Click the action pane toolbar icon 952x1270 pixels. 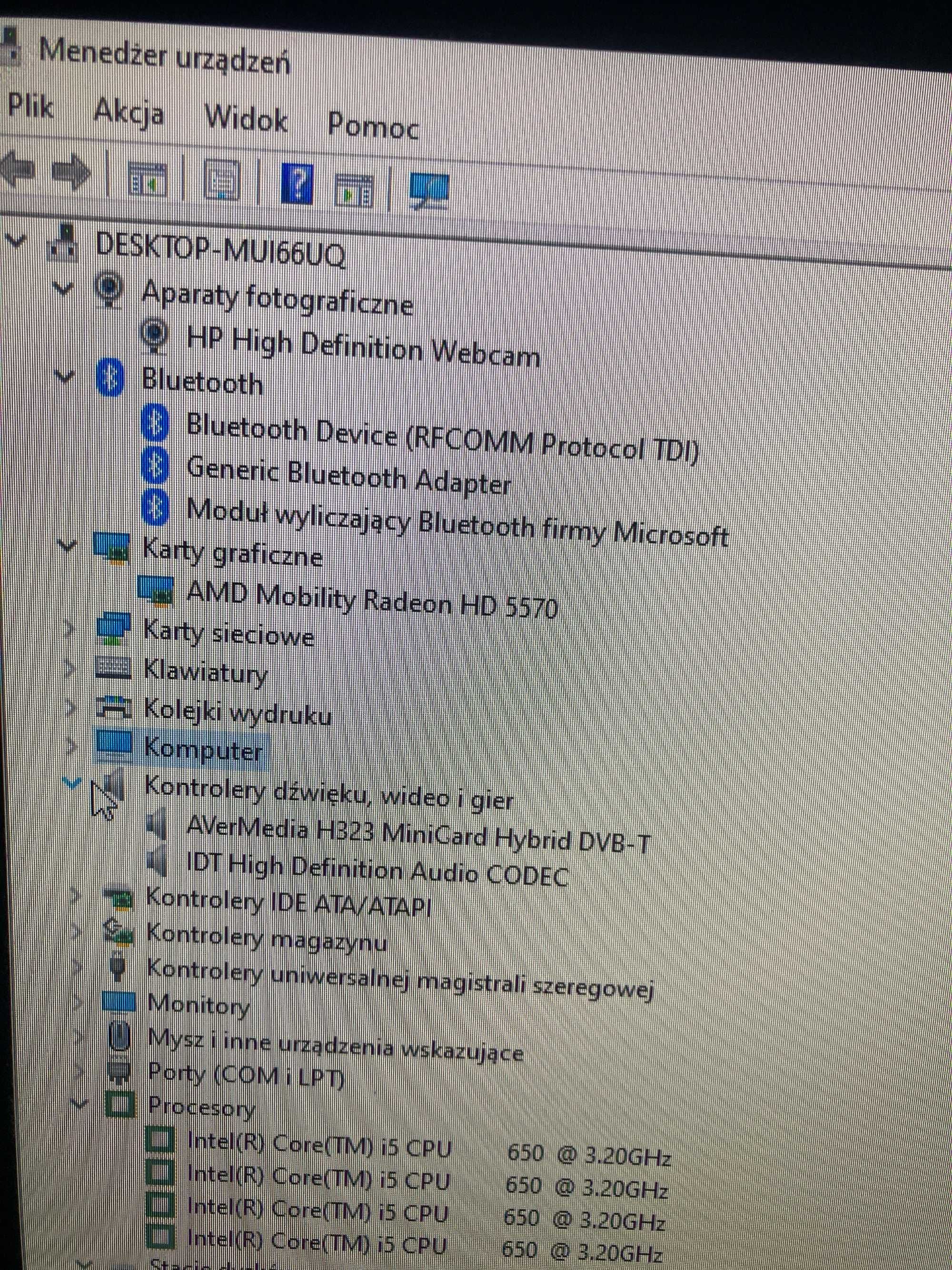[x=354, y=190]
